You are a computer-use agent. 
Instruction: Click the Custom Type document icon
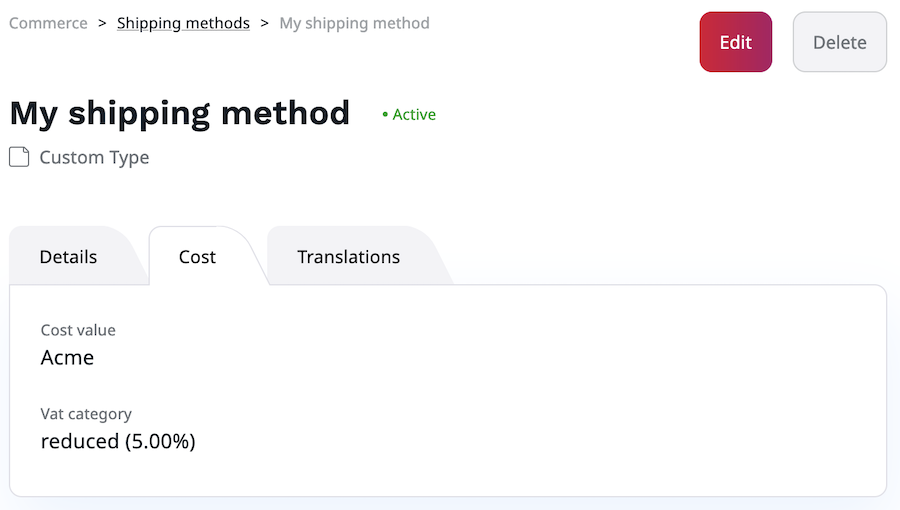pos(19,157)
